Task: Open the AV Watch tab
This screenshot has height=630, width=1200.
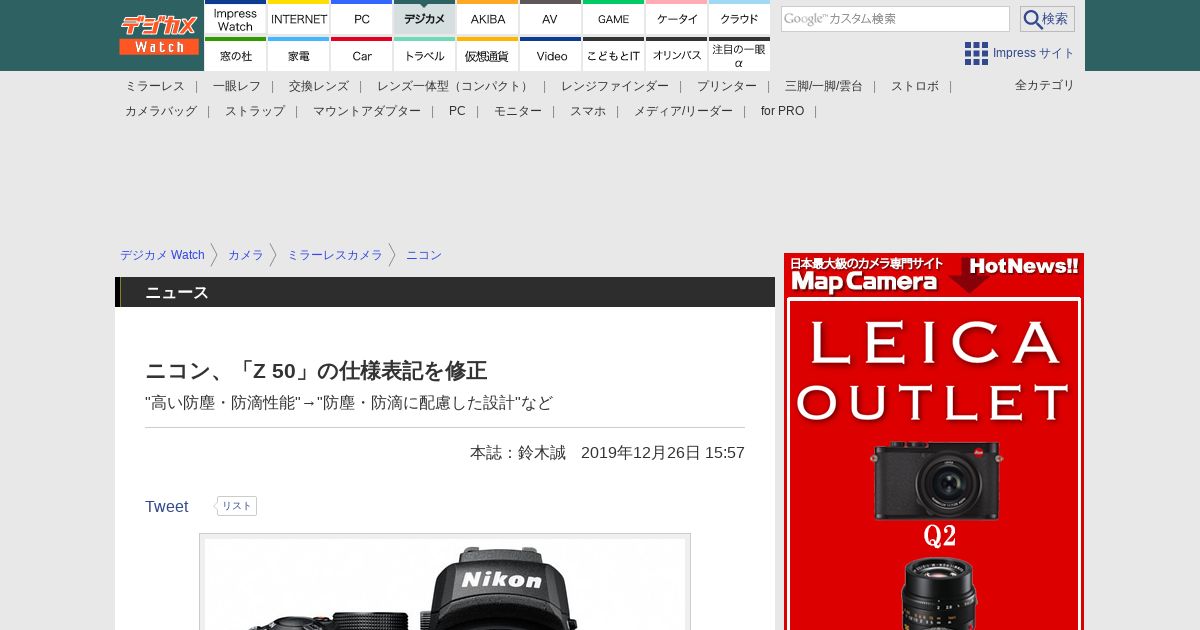Action: pyautogui.click(x=551, y=17)
